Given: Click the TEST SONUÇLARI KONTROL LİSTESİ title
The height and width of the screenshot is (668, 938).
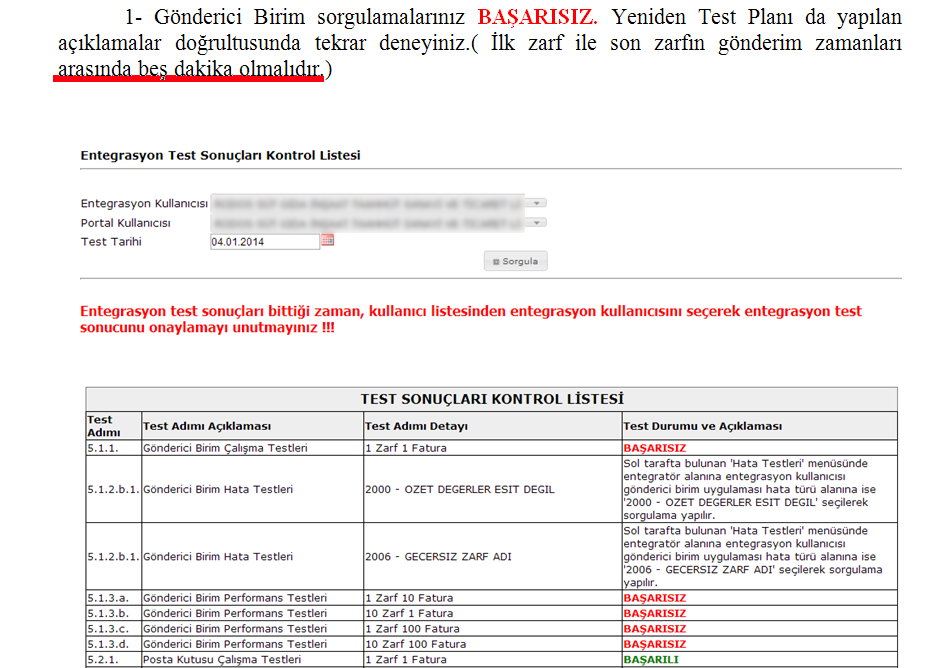Looking at the screenshot, I should pyautogui.click(x=491, y=399).
